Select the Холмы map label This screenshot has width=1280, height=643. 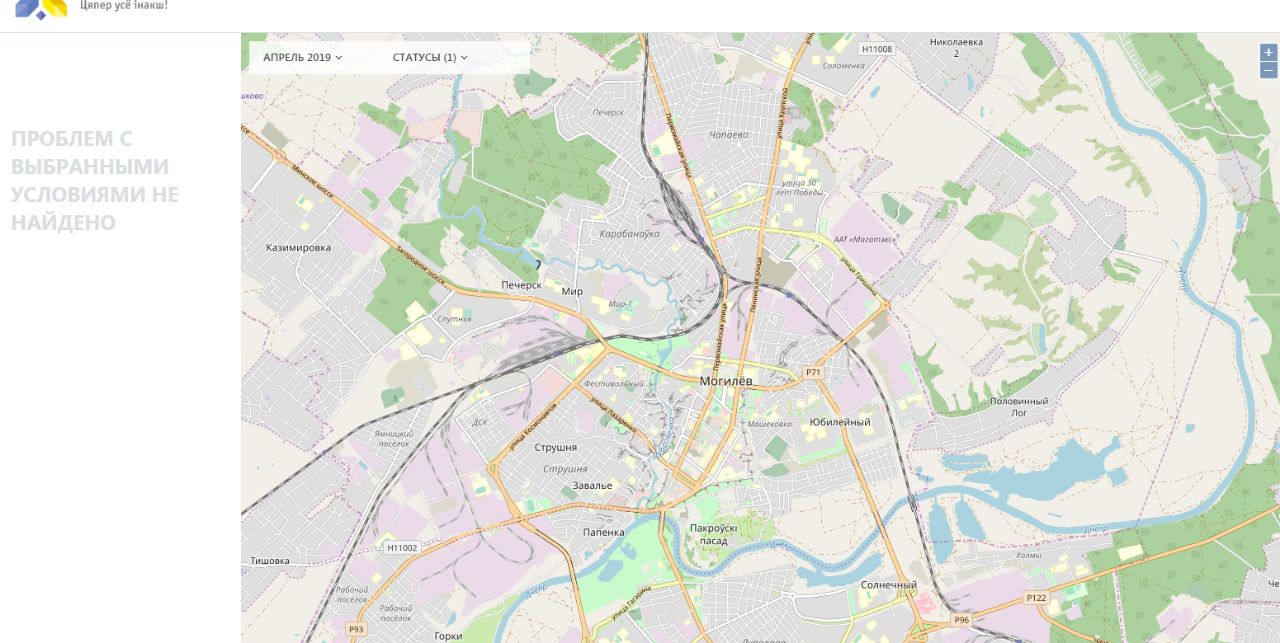tap(1027, 555)
